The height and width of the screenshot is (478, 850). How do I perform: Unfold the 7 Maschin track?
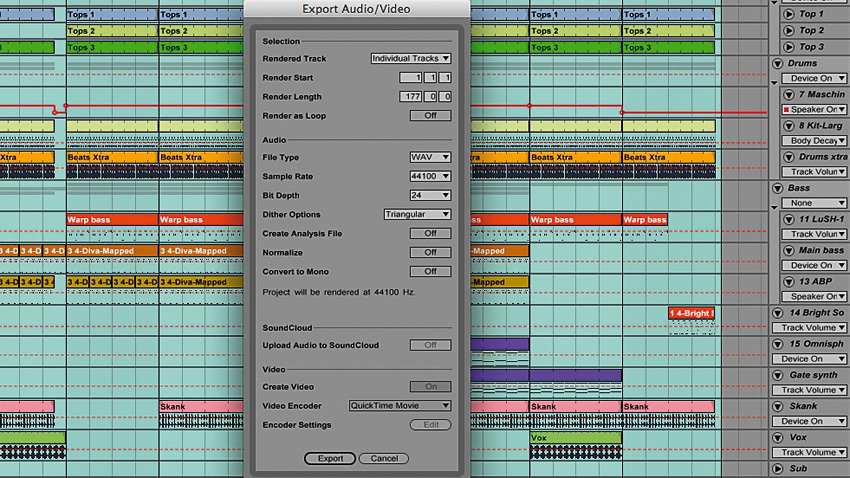(x=789, y=95)
